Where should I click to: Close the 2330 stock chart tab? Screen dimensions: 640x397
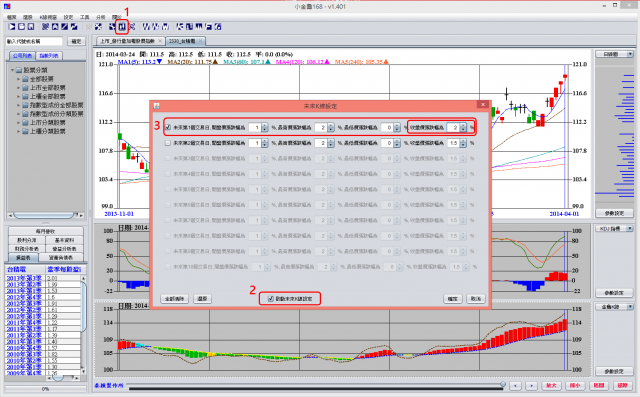(x=200, y=41)
